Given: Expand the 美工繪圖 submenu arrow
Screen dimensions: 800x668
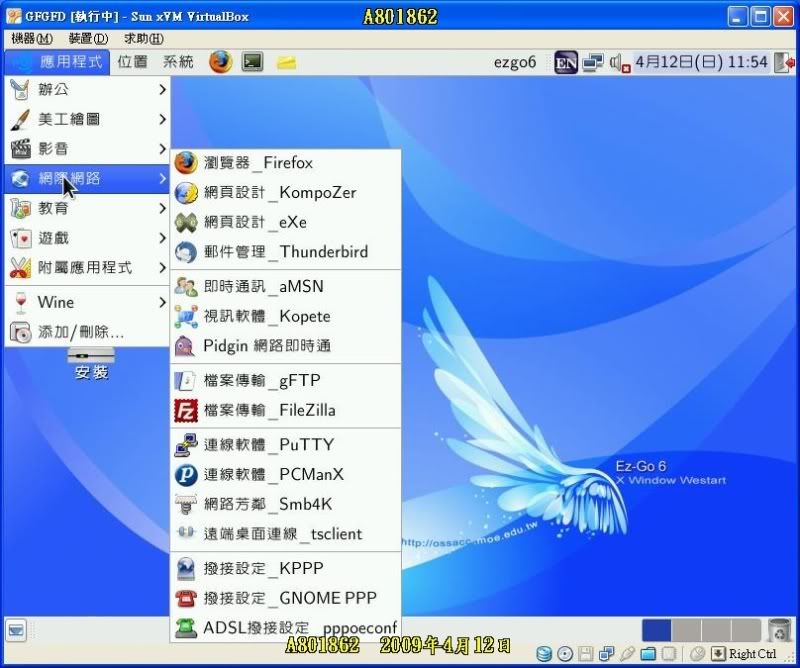Looking at the screenshot, I should [162, 119].
